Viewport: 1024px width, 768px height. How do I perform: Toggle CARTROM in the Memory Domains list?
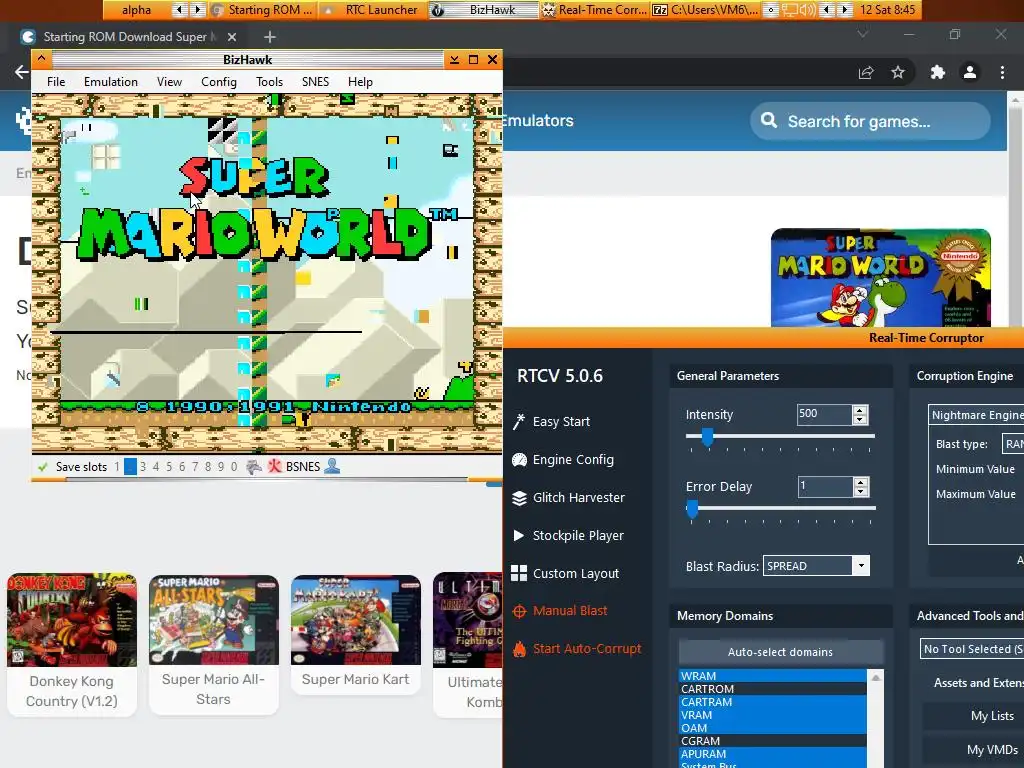[x=773, y=689]
